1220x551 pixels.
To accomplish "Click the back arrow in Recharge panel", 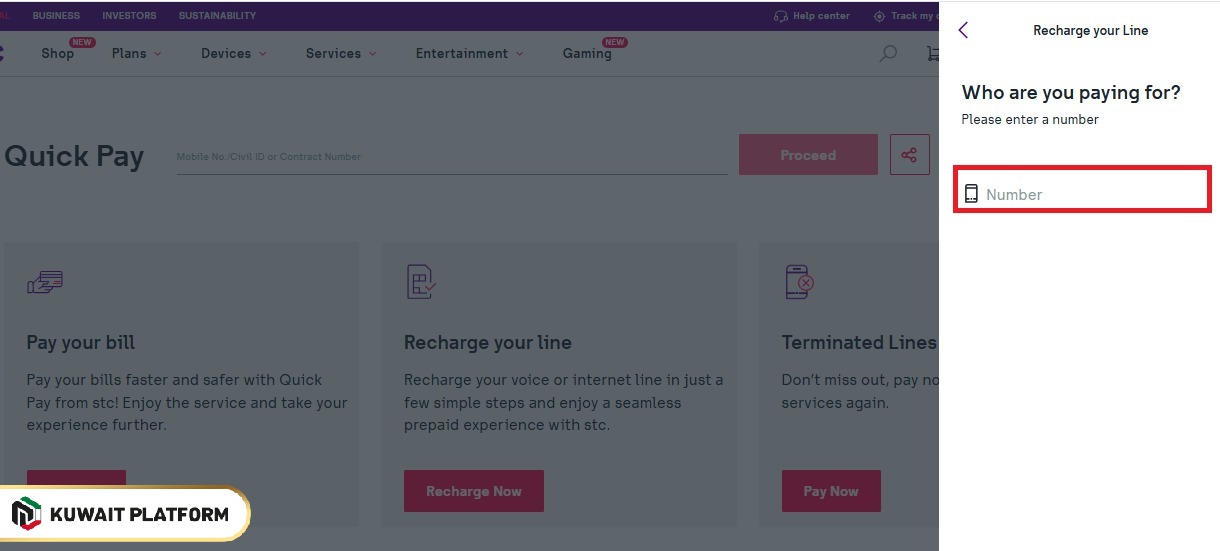I will pos(963,30).
